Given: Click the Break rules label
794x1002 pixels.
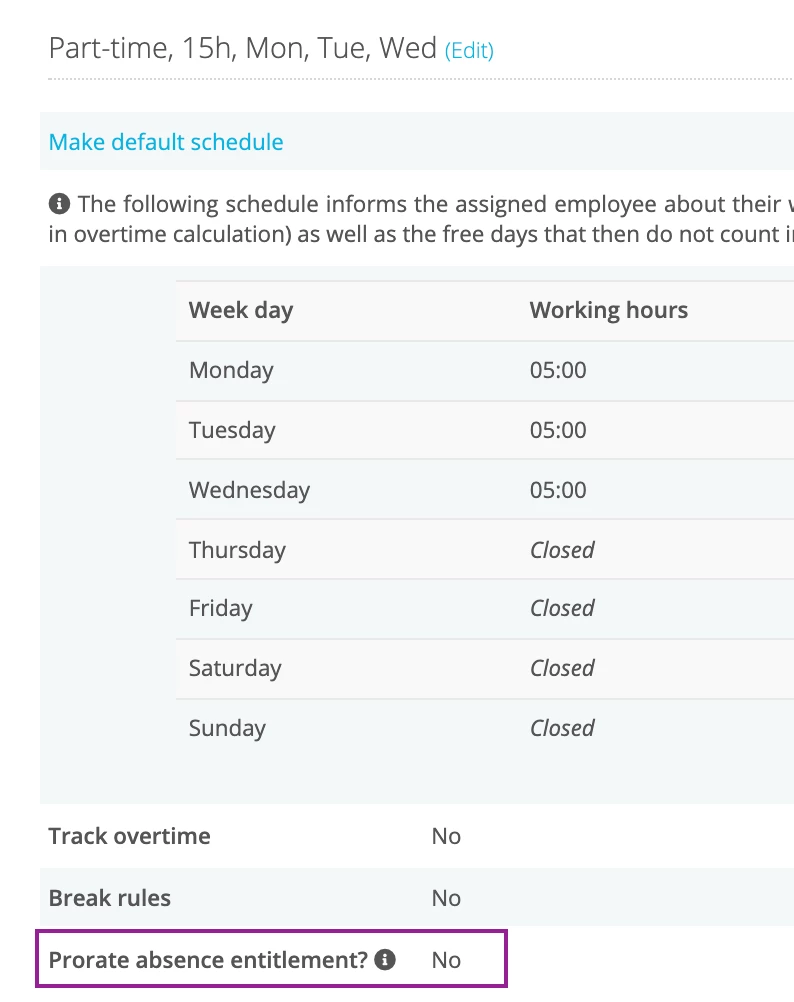Looking at the screenshot, I should tap(110, 898).
